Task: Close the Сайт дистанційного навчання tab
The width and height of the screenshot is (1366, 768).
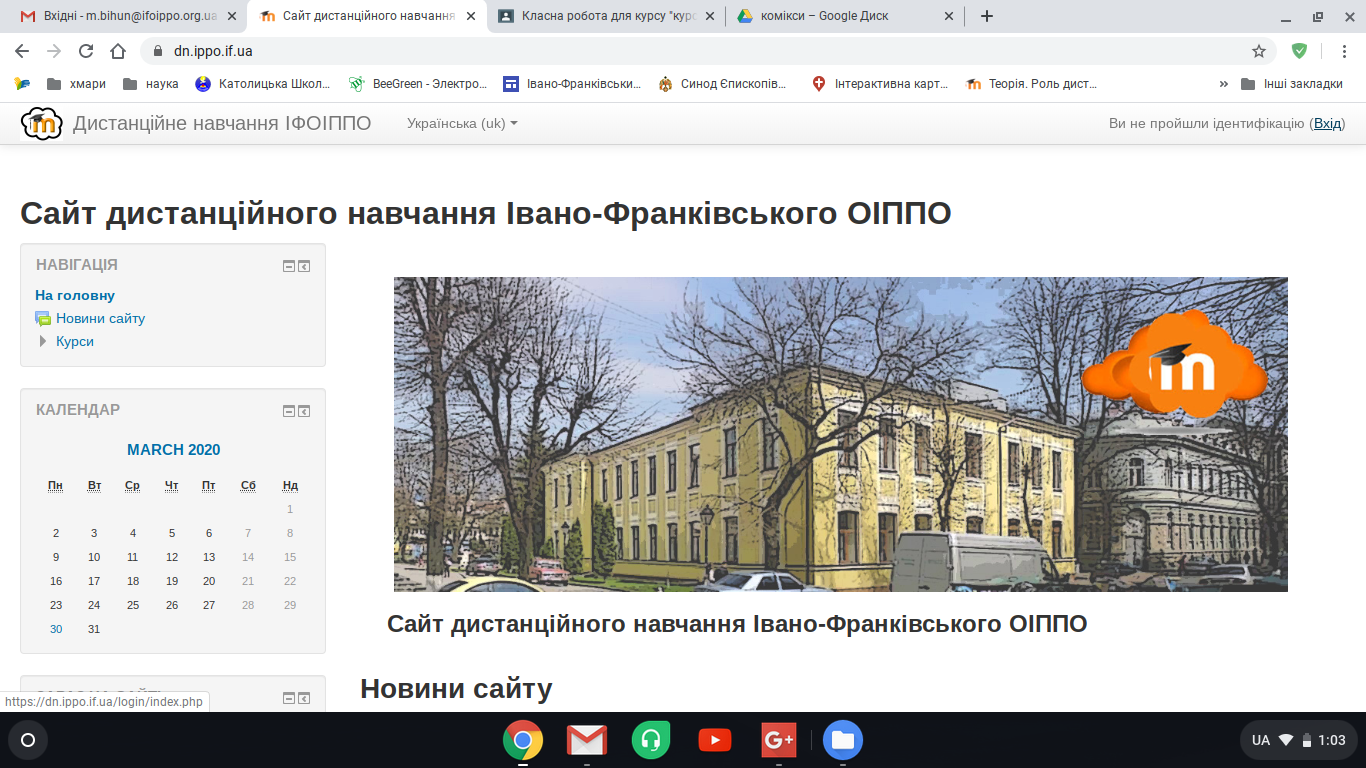Action: click(471, 16)
